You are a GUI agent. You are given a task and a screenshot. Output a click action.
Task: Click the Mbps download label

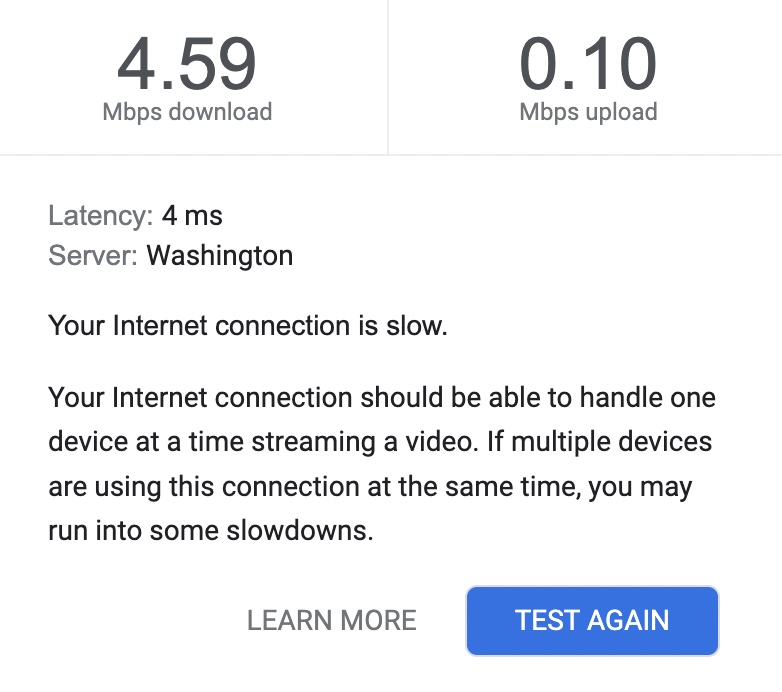(187, 111)
